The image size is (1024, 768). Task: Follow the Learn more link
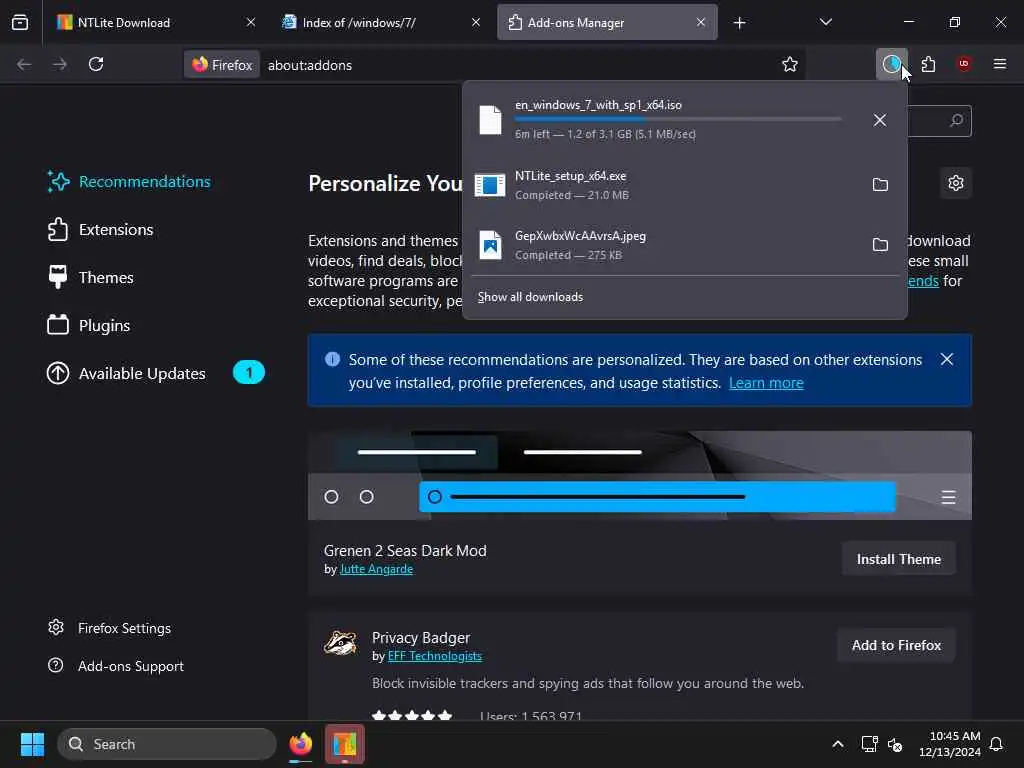(765, 383)
